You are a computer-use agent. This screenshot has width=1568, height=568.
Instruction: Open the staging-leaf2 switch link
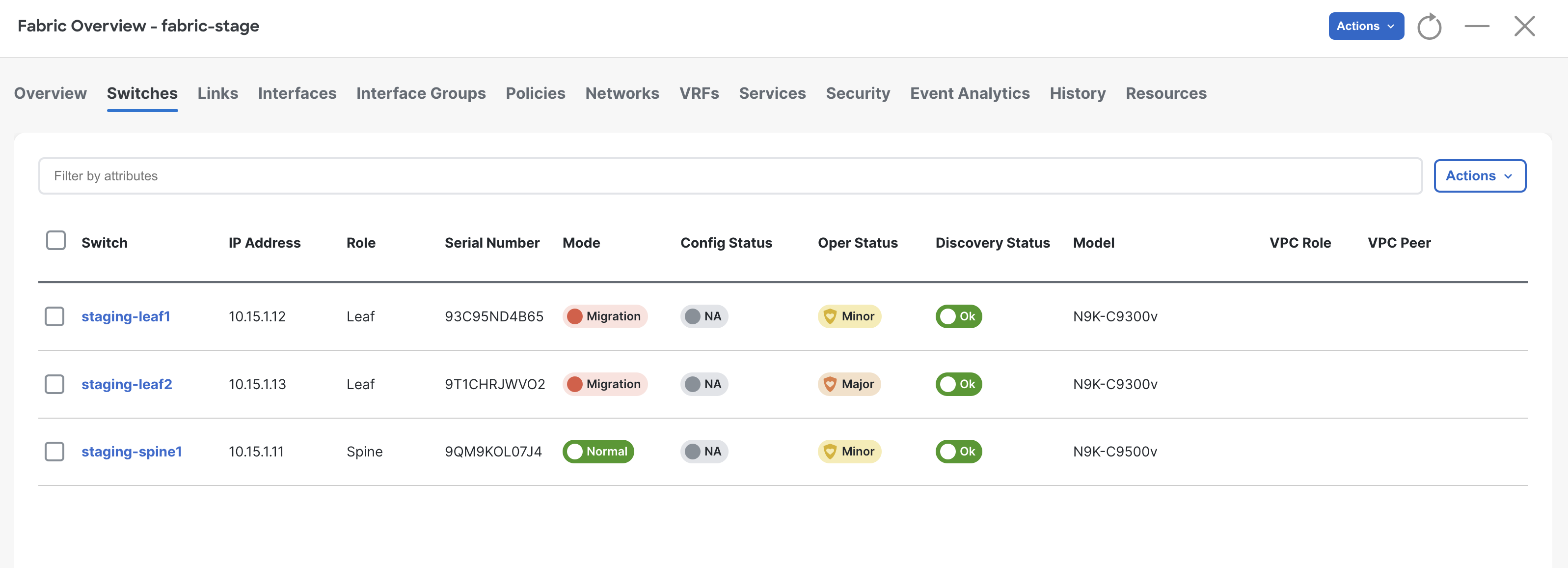coord(127,384)
